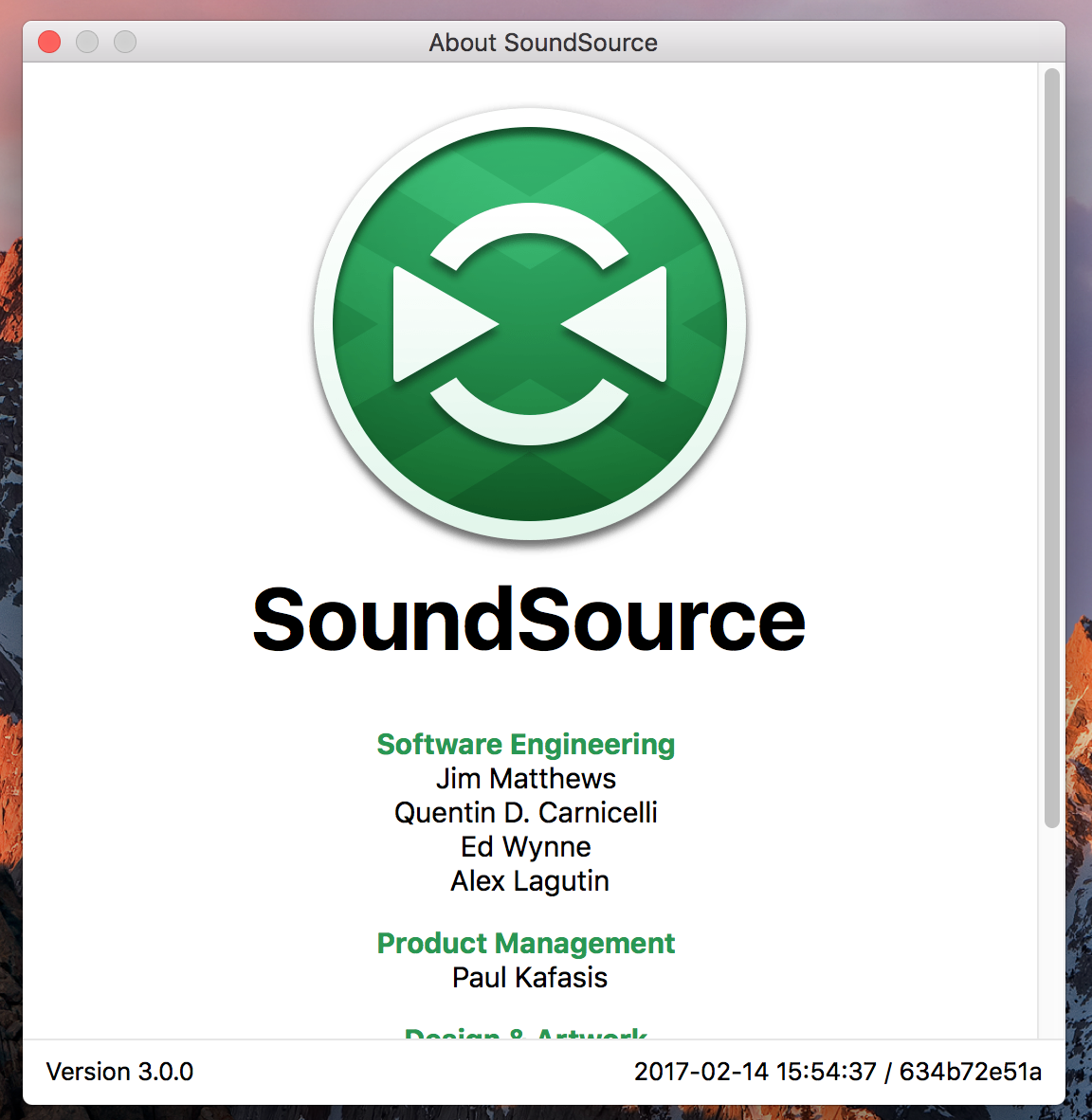Image resolution: width=1092 pixels, height=1120 pixels.
Task: Click the large SoundSource app name
Action: (529, 620)
